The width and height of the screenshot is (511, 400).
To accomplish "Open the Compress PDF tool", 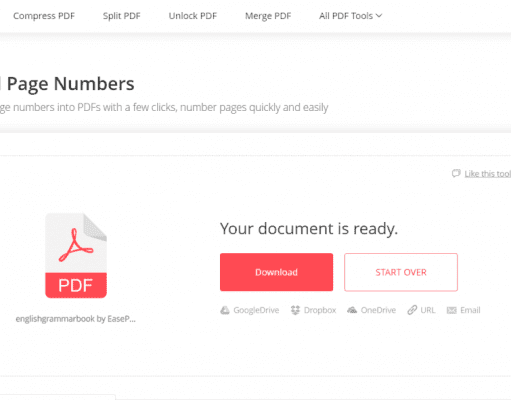I will [x=44, y=16].
